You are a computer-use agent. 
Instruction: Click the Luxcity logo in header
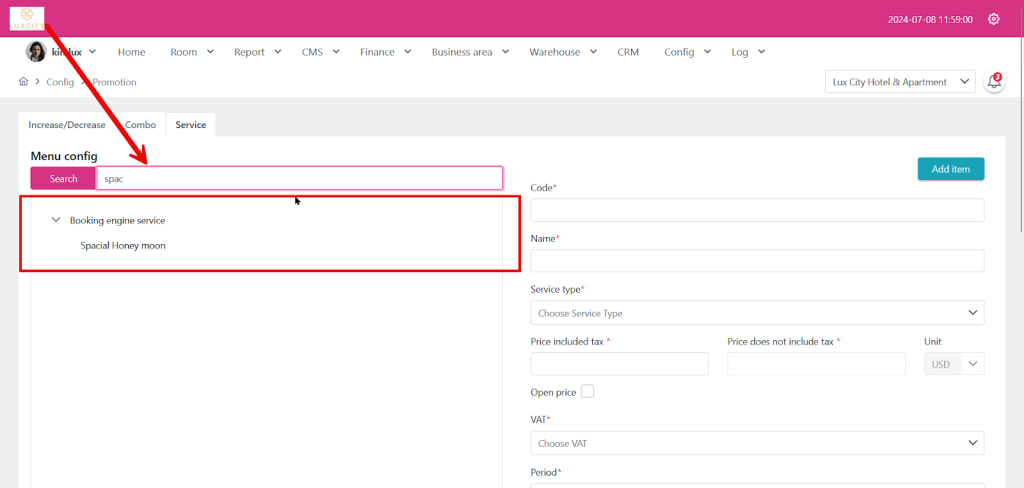point(27,18)
